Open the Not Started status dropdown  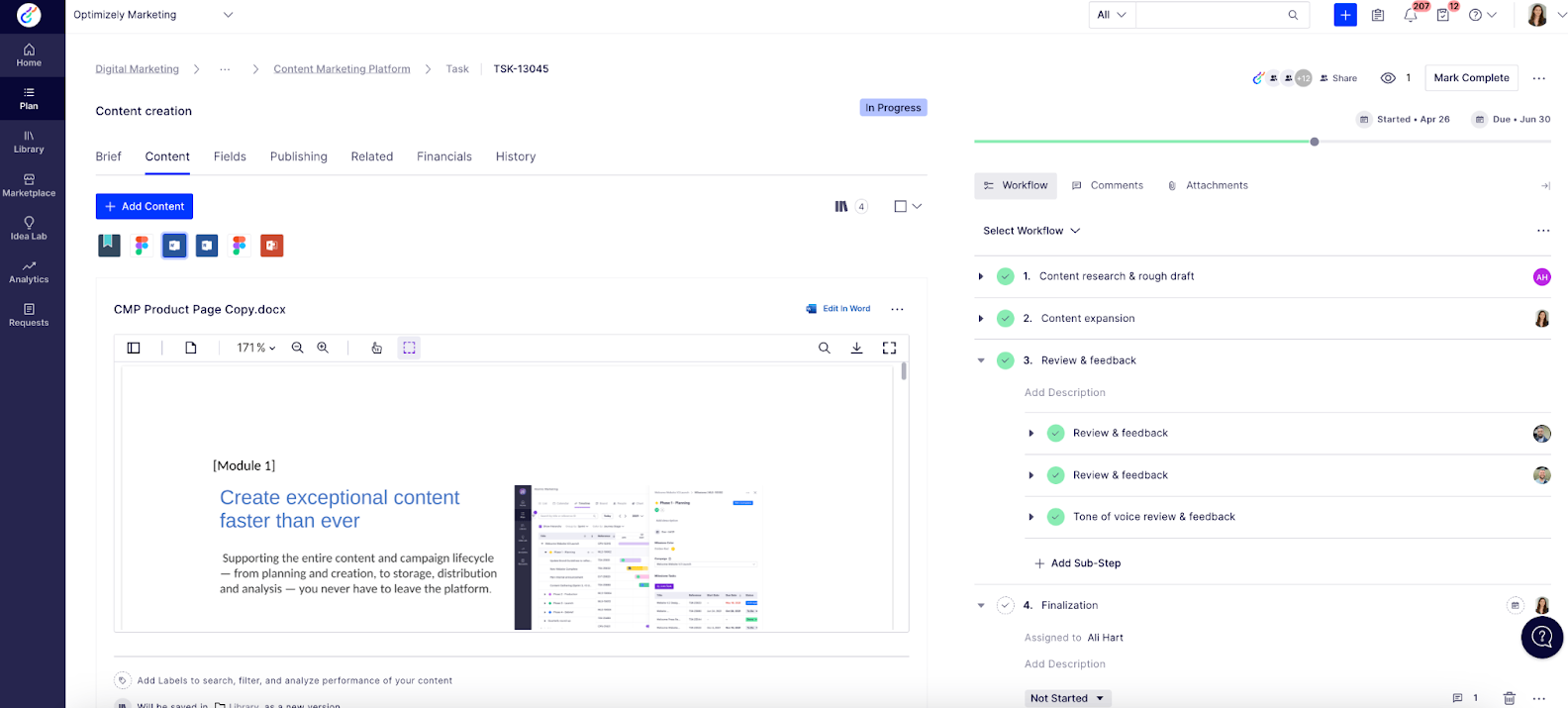[x=1067, y=698]
